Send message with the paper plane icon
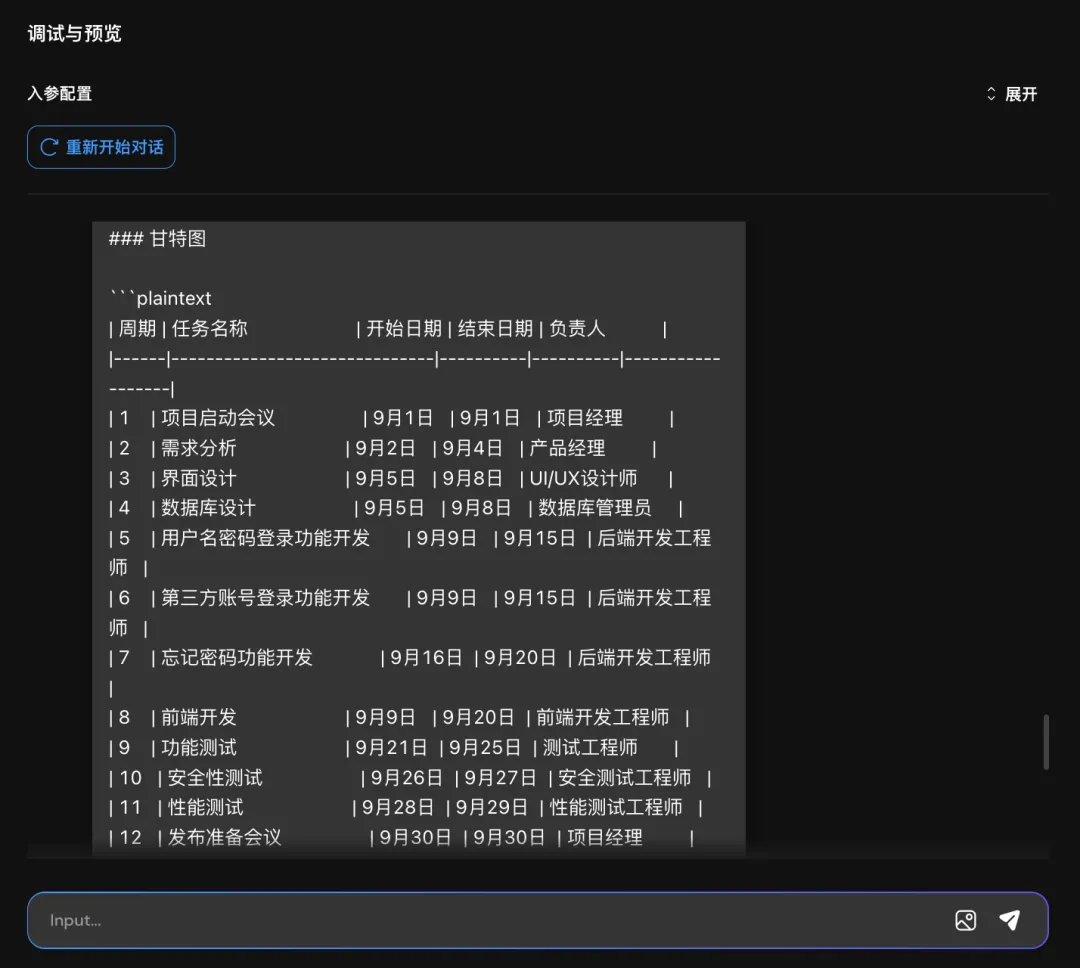 1010,920
